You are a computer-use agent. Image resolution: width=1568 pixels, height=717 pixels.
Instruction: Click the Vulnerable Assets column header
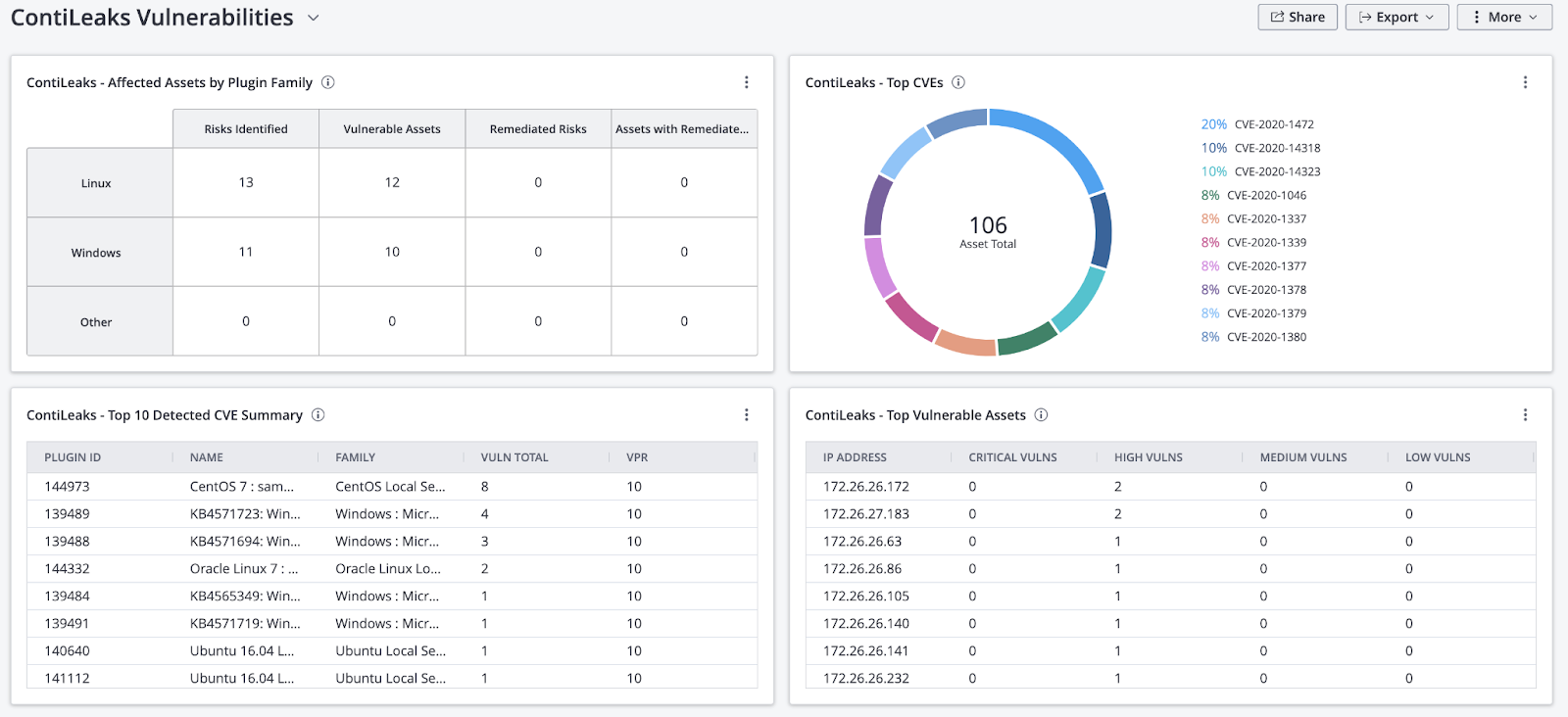[392, 129]
